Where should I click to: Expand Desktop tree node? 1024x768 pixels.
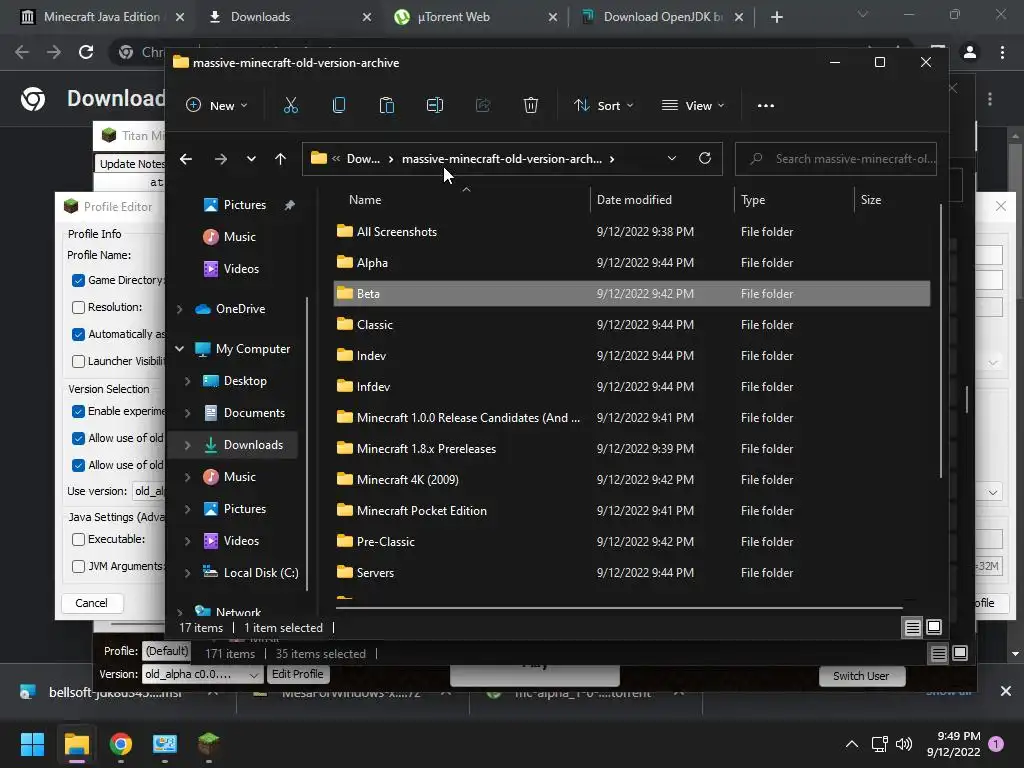tap(187, 381)
